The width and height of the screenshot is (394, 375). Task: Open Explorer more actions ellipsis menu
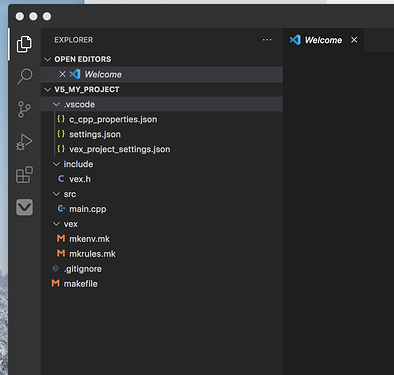click(x=267, y=40)
